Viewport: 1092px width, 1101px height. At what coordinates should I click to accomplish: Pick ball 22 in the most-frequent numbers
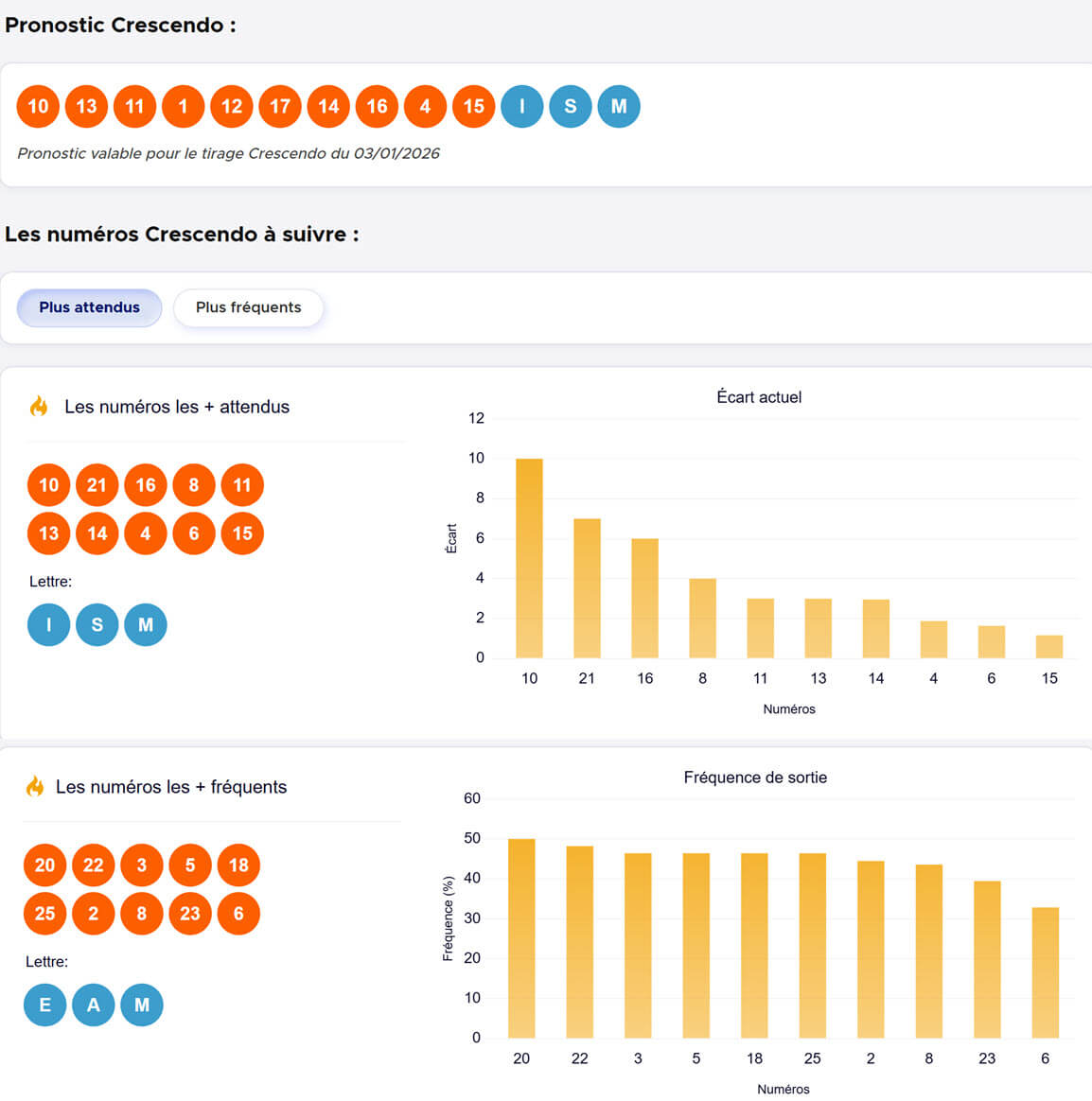click(93, 865)
